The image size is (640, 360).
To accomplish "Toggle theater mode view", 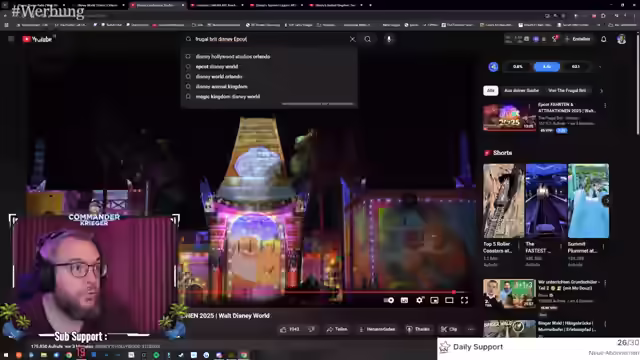I will click(449, 300).
